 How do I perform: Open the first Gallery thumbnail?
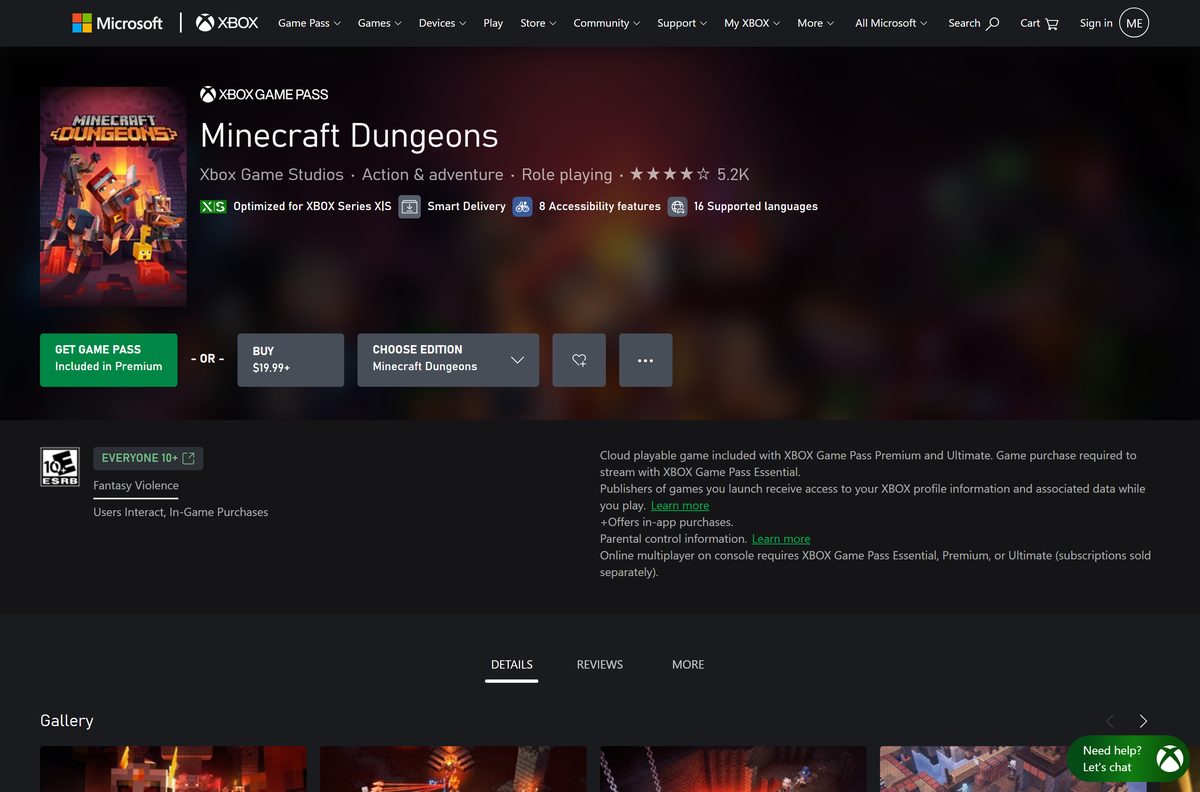click(173, 769)
